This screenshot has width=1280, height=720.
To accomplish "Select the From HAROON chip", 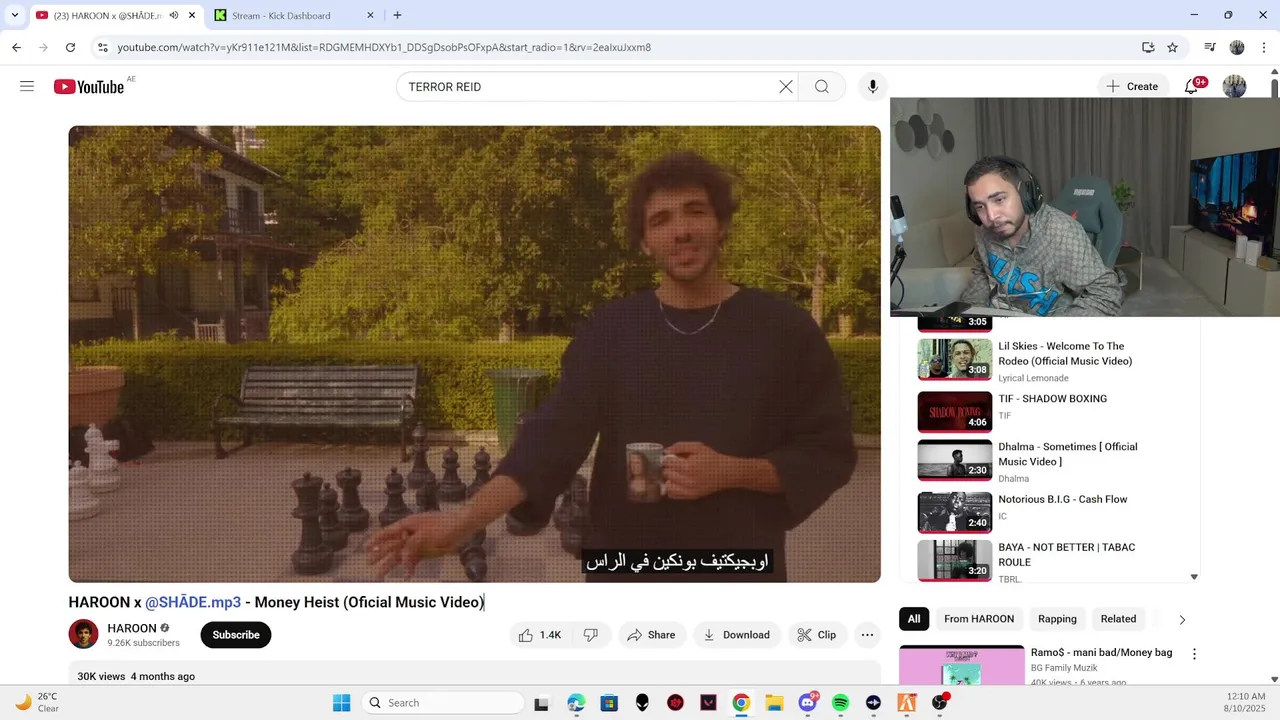I will click(979, 619).
